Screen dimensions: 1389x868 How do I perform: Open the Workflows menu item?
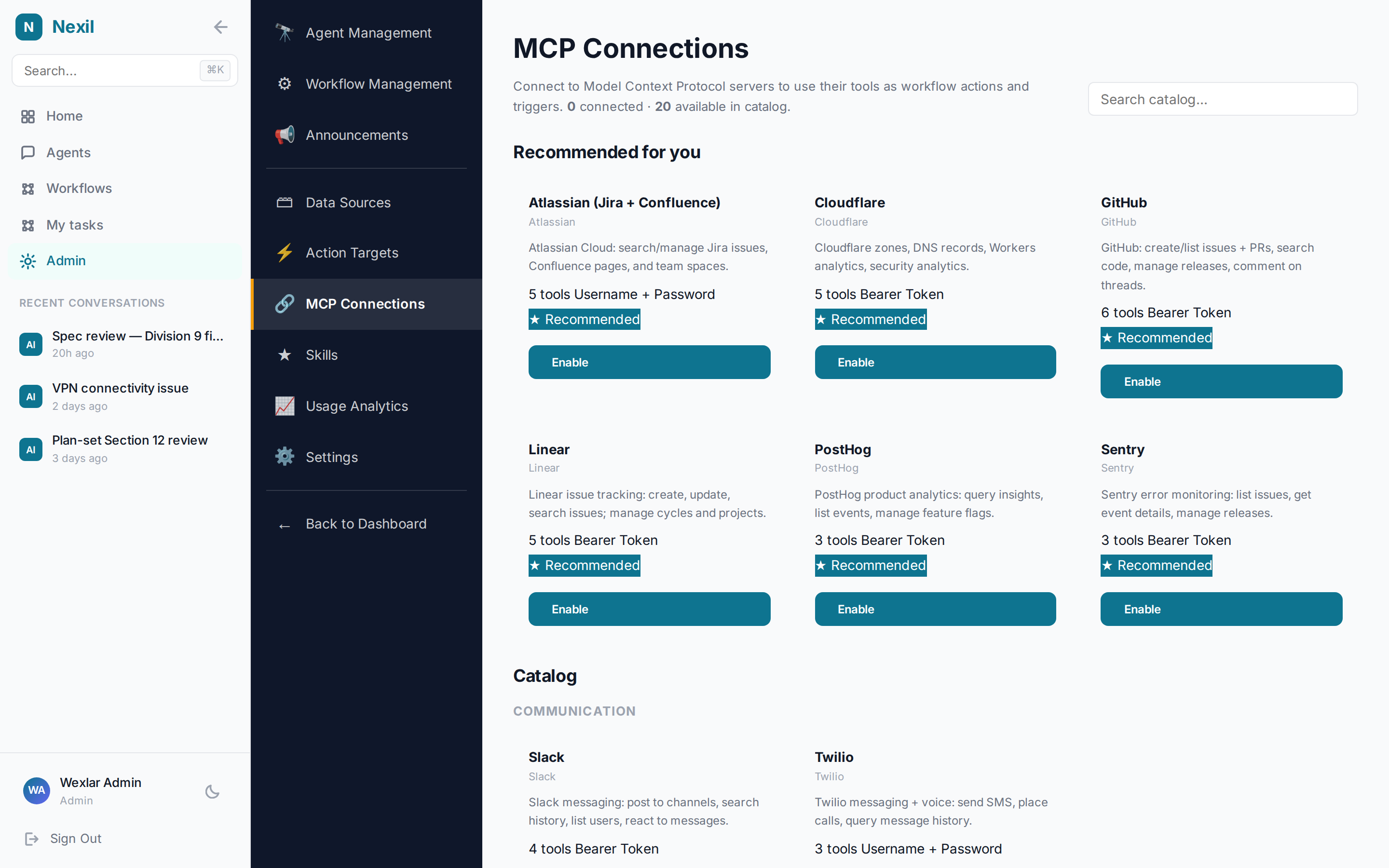[x=124, y=189]
